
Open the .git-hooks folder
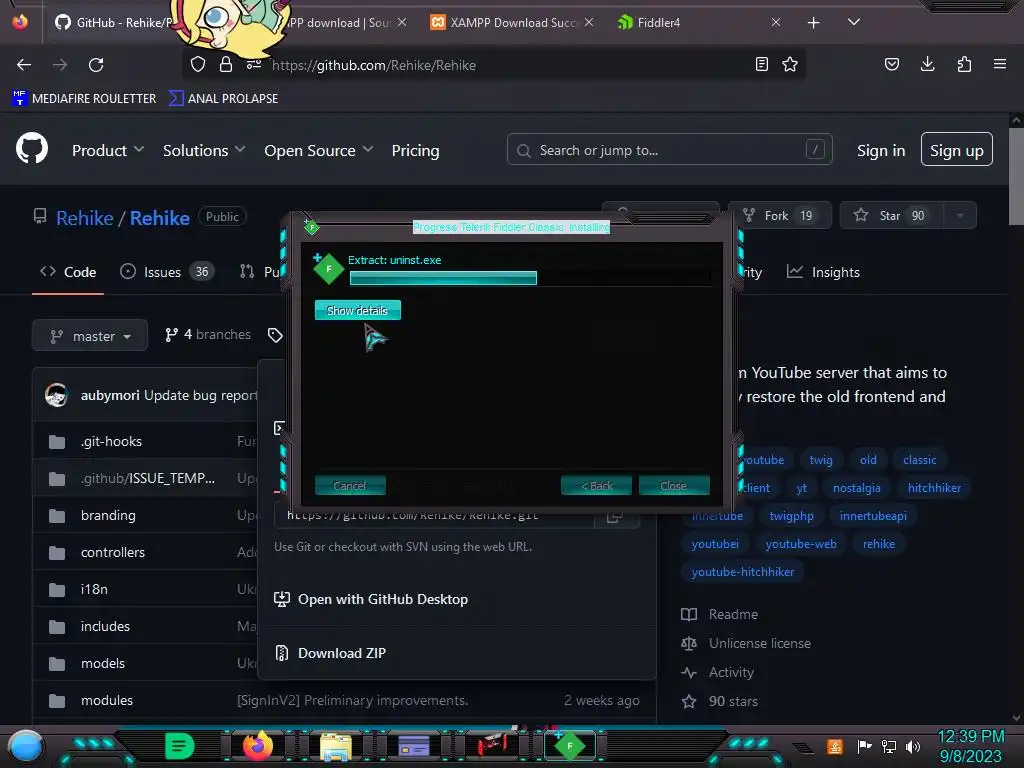111,441
